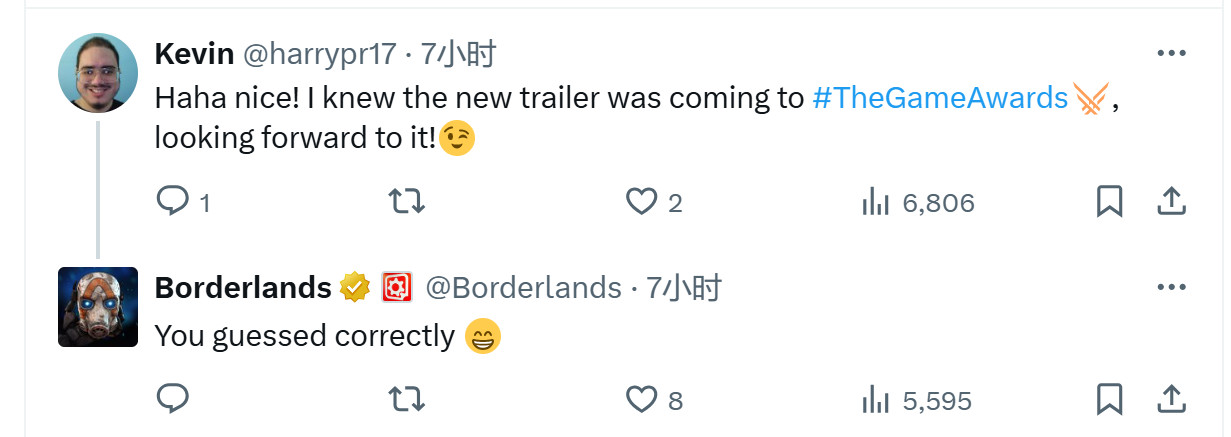Open more options on Kevin's tweet
The width and height of the screenshot is (1231, 437).
coord(1171,53)
